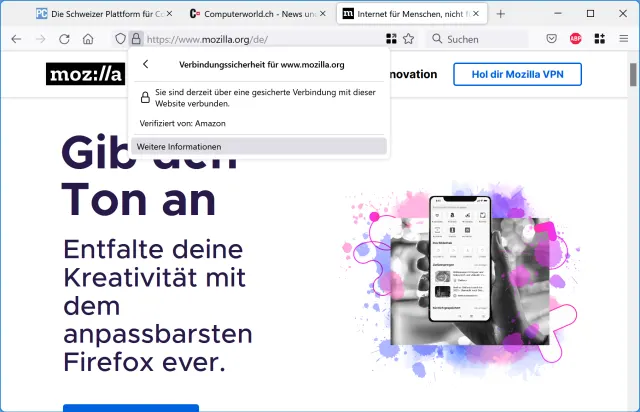Click the secured connection message text
Screen dimensions: 640x412
(x=265, y=98)
